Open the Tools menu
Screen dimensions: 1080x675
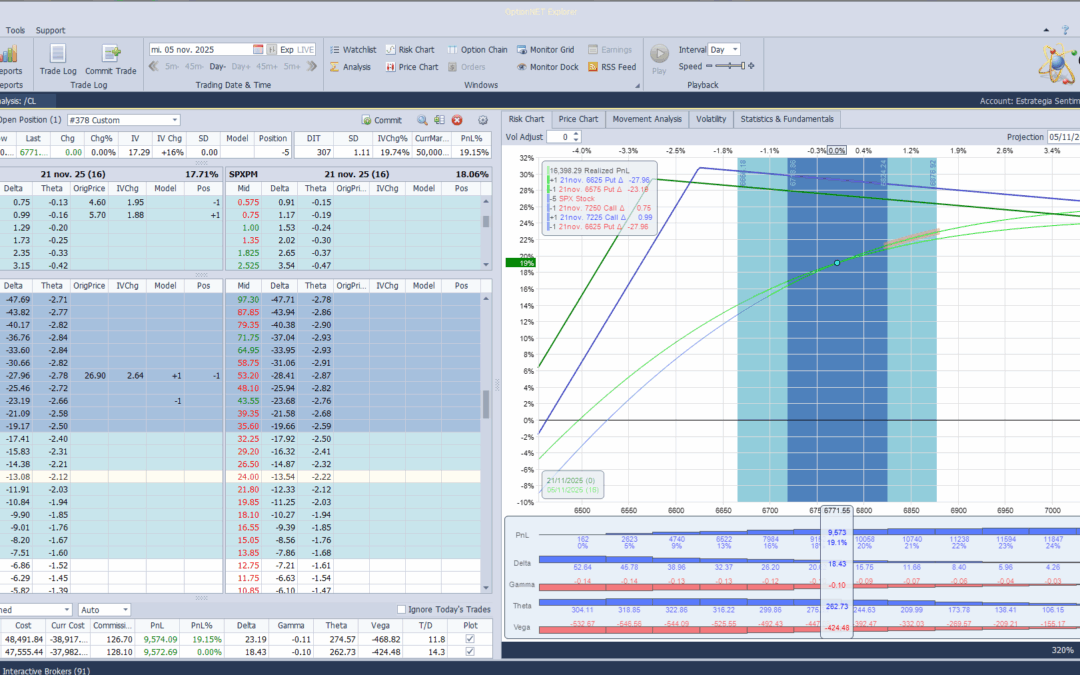pyautogui.click(x=15, y=30)
